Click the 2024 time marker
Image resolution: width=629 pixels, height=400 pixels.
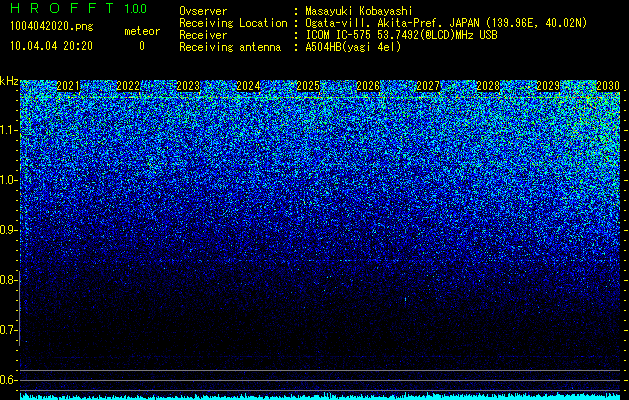[x=248, y=86]
